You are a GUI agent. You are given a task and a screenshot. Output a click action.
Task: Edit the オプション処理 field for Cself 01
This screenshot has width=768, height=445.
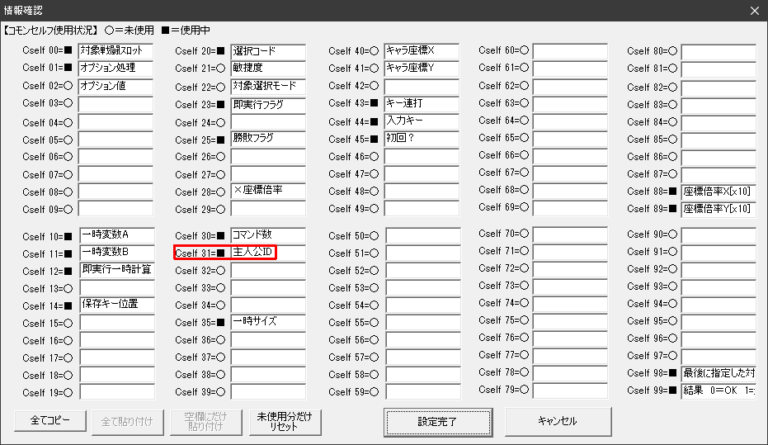click(115, 68)
